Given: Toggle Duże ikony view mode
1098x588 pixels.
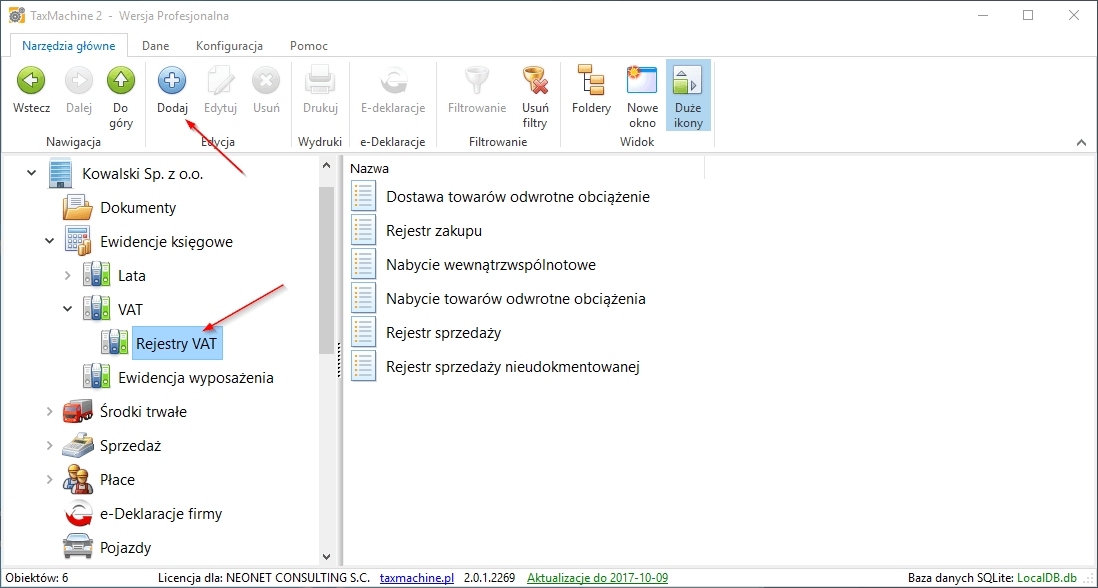Looking at the screenshot, I should 688,82.
